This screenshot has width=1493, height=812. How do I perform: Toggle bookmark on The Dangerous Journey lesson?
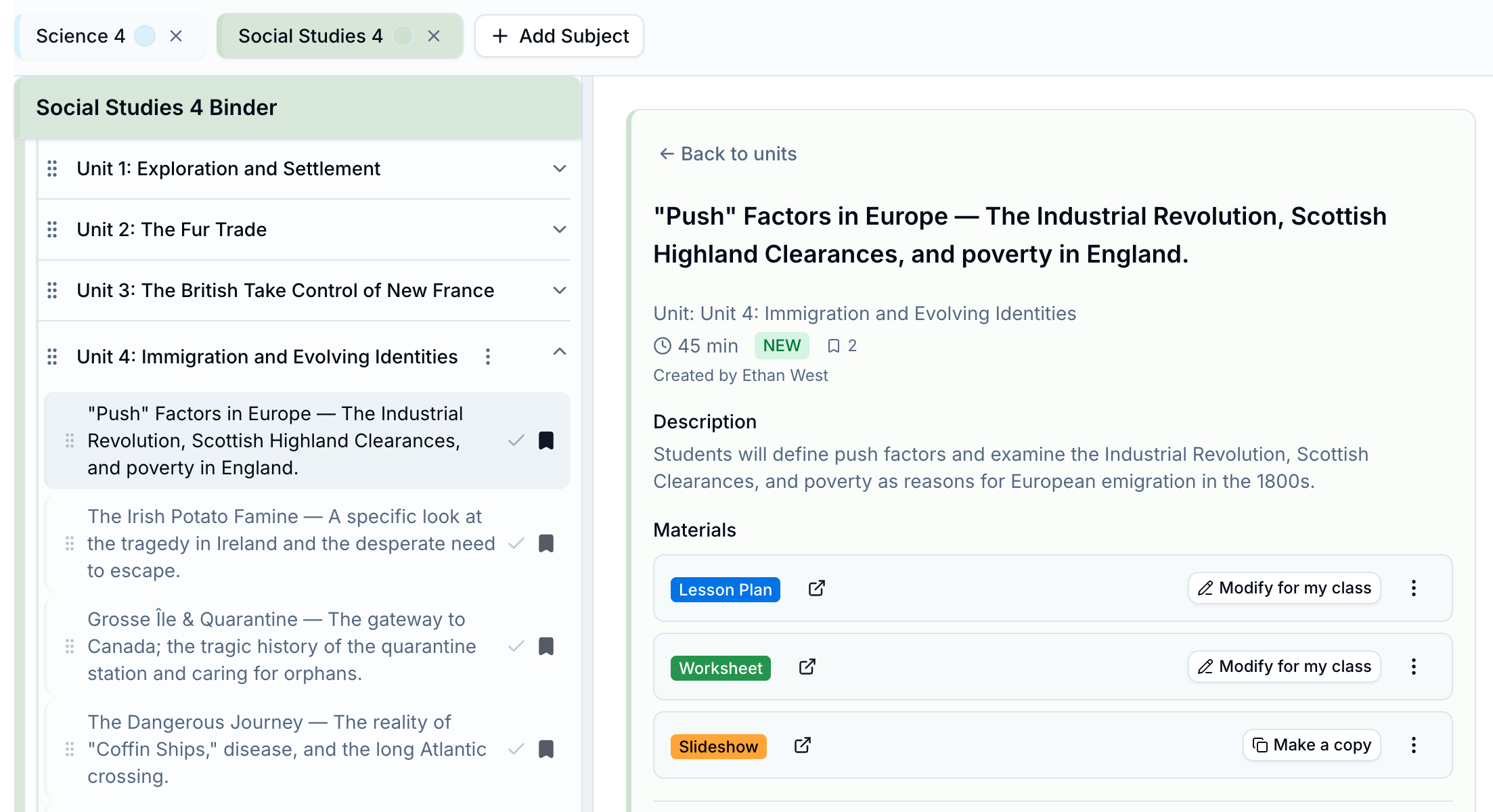click(546, 749)
